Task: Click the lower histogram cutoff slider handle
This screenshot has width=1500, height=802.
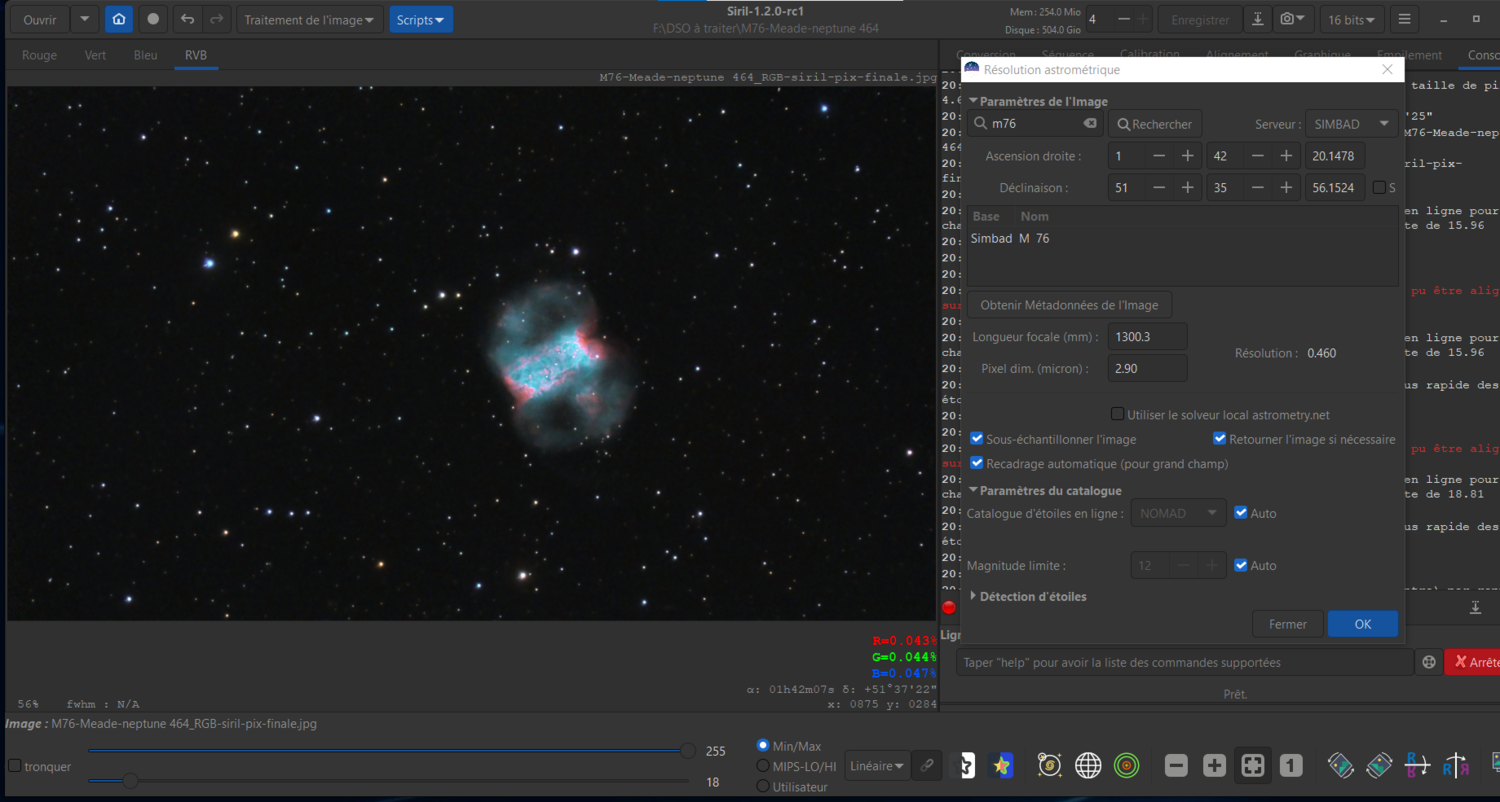Action: tap(130, 781)
